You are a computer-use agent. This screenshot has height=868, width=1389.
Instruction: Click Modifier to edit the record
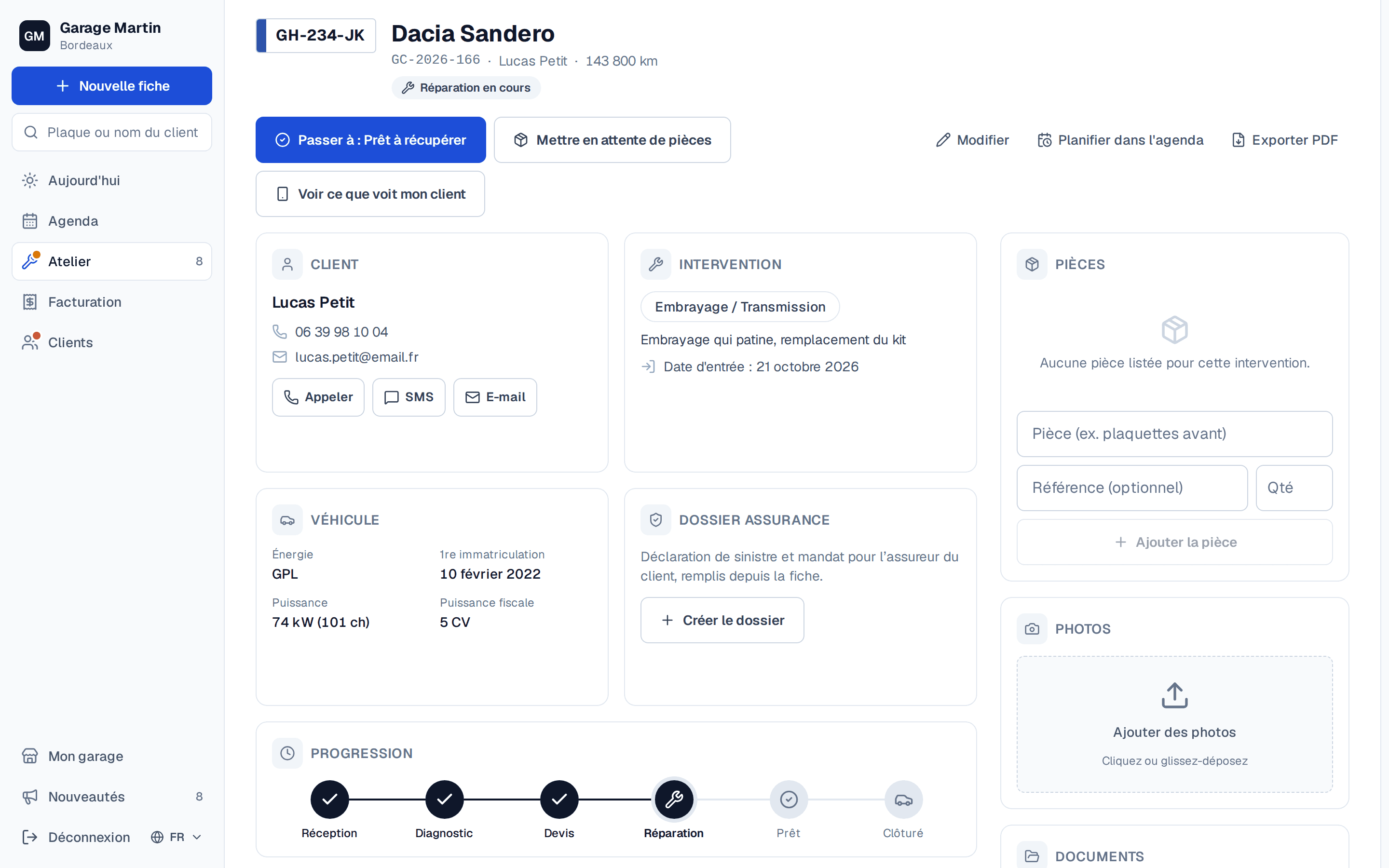pyautogui.click(x=972, y=140)
